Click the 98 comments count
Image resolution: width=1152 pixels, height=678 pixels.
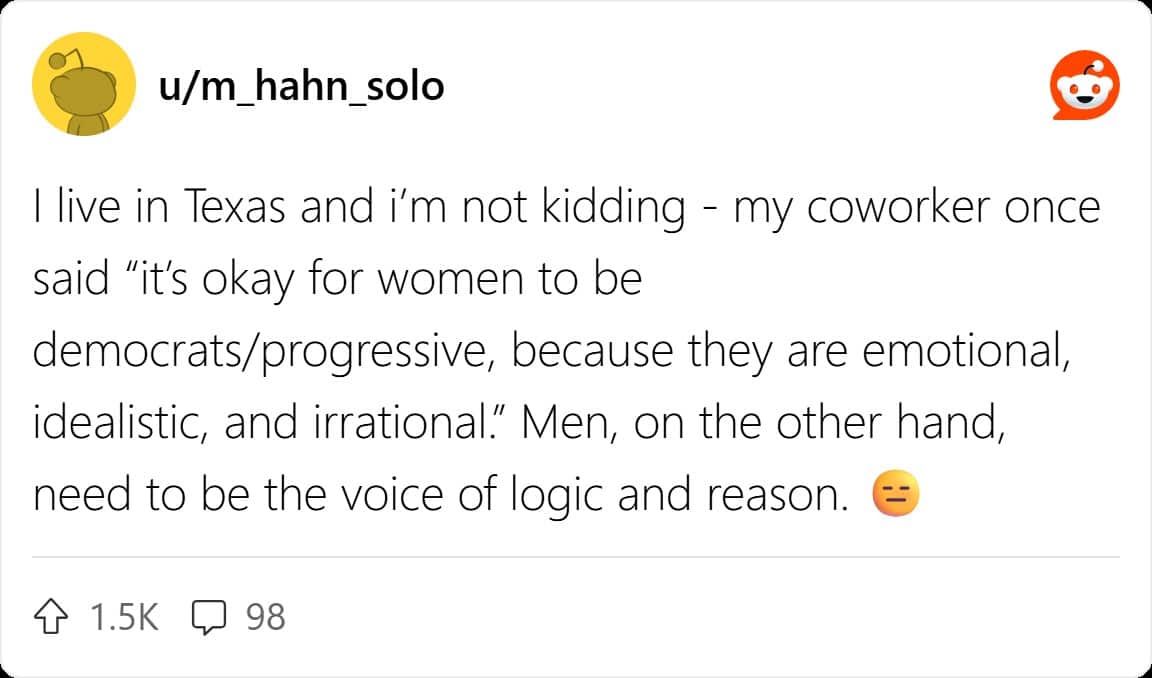tap(265, 617)
